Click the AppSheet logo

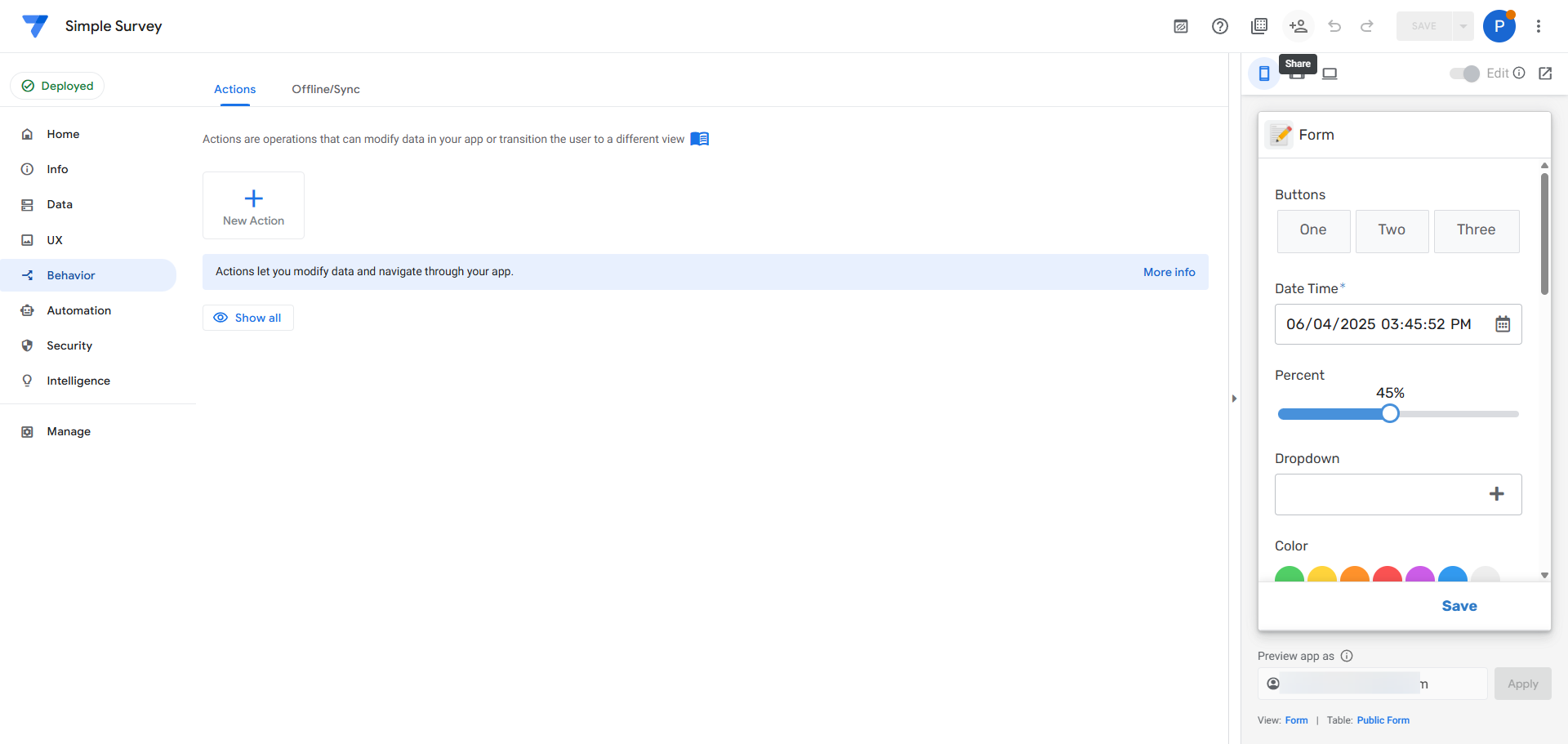[x=35, y=26]
